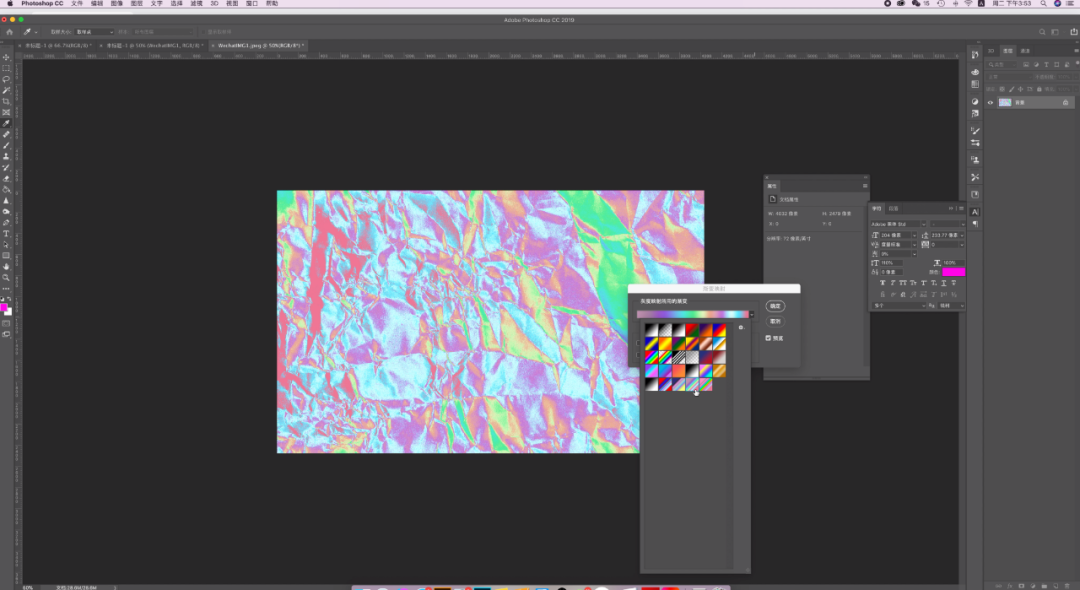Expand the gradient picker dropdown arrow
1080x590 pixels.
752,314
